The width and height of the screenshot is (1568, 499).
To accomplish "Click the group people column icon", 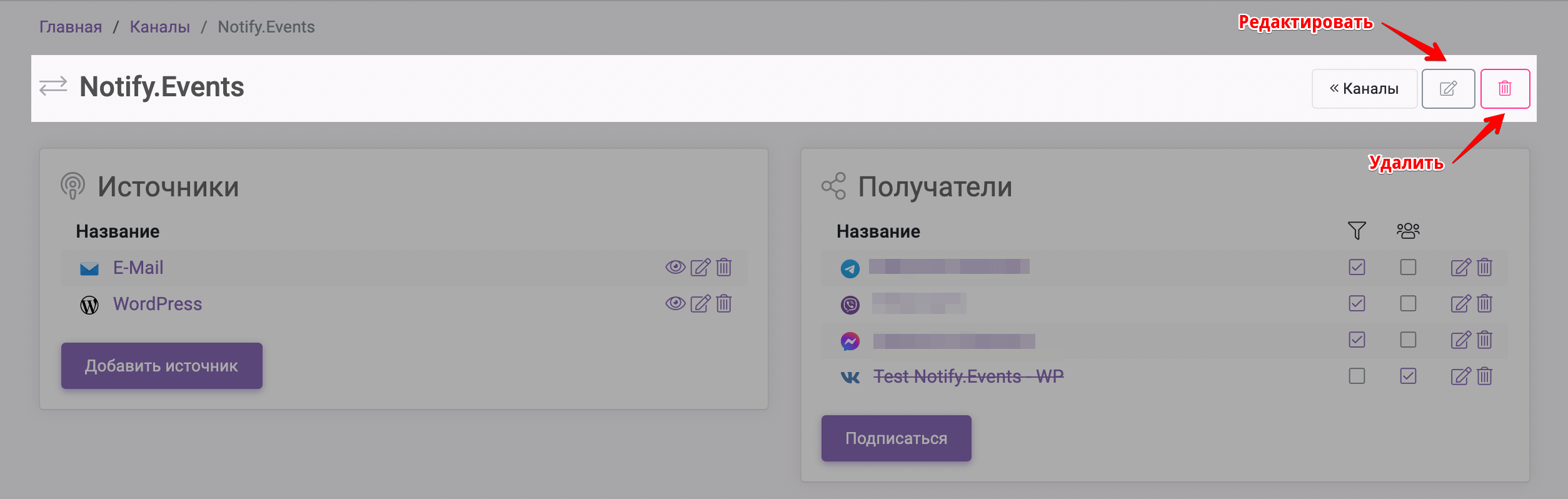I will tap(1408, 231).
